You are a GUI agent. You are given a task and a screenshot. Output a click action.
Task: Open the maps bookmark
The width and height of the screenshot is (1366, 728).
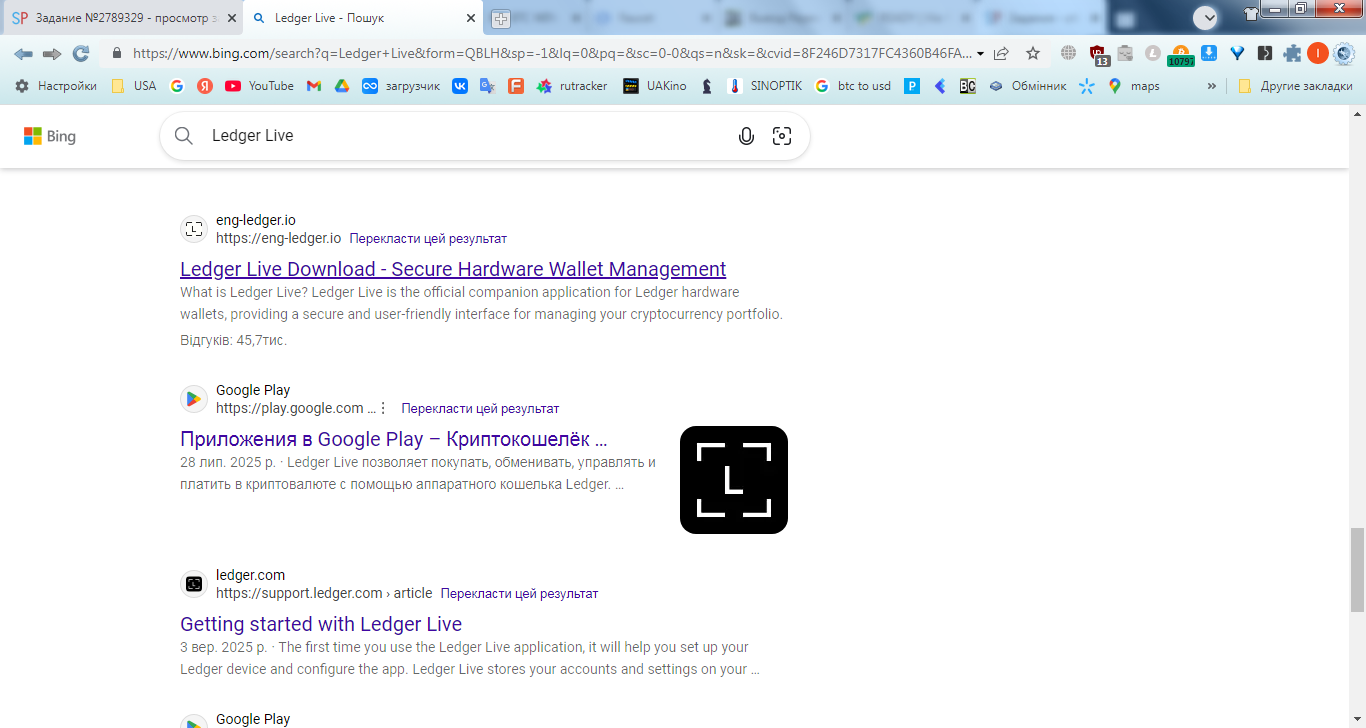pyautogui.click(x=1134, y=86)
